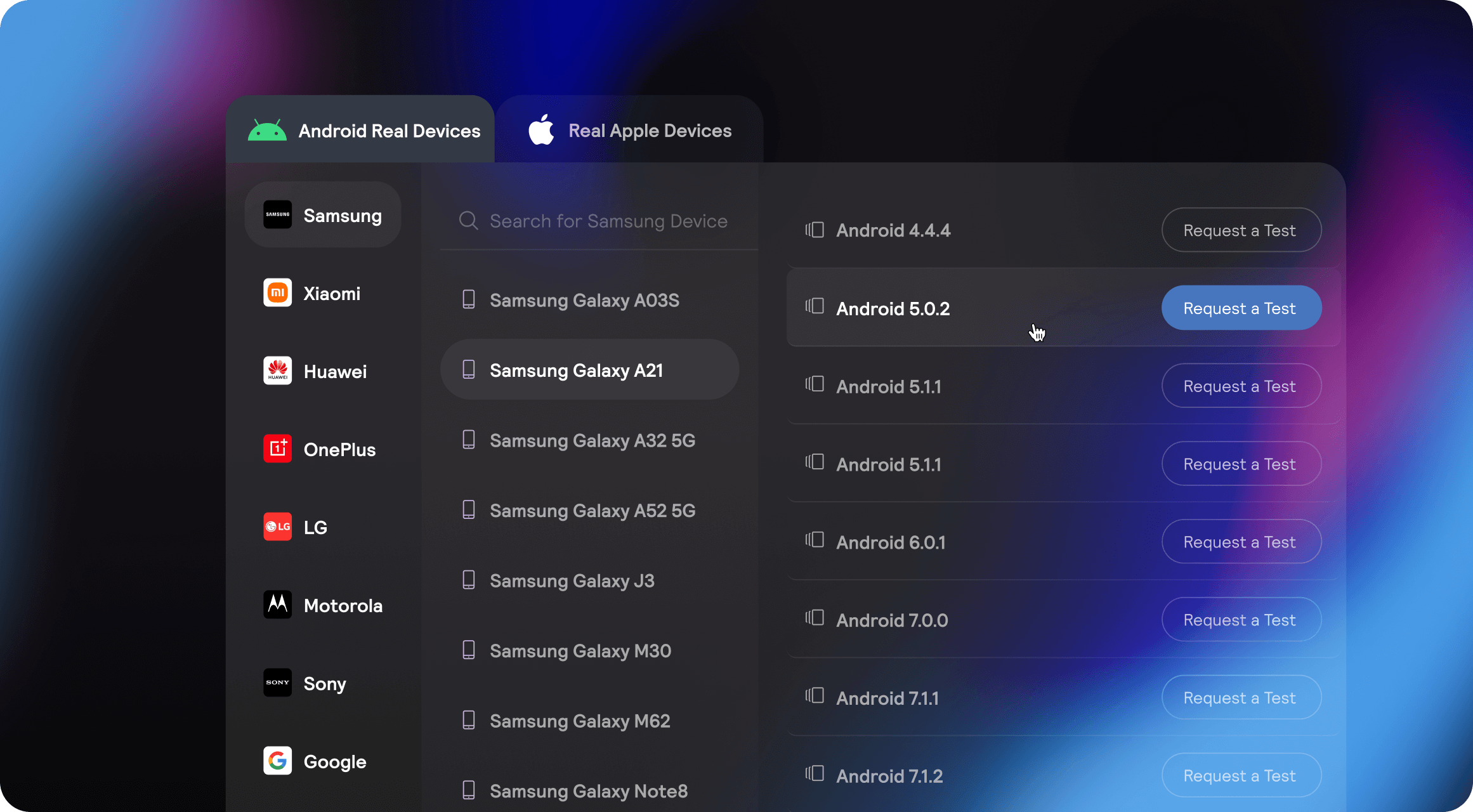This screenshot has width=1473, height=812.
Task: Click the green Android robot icon
Action: coord(267,130)
